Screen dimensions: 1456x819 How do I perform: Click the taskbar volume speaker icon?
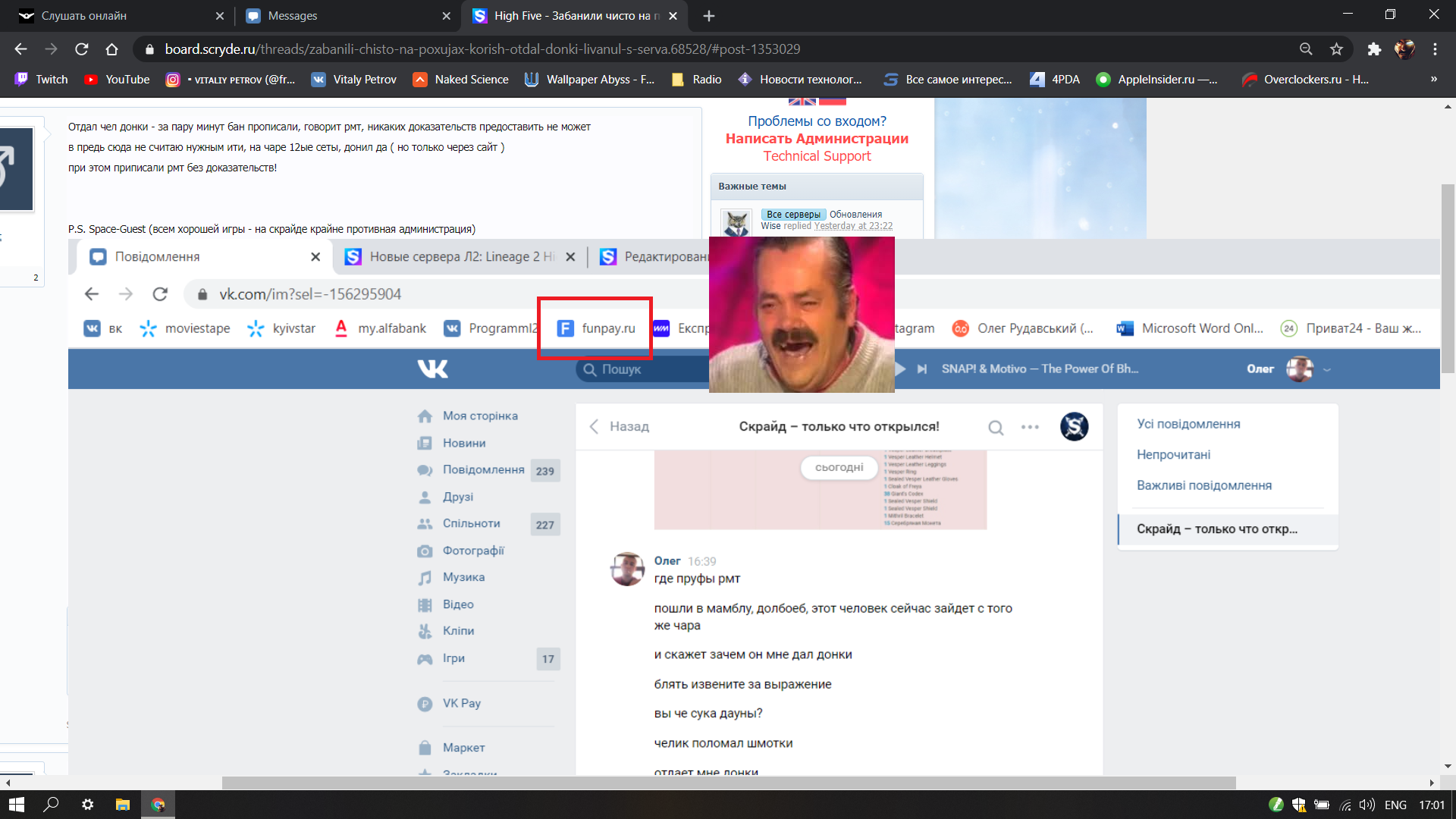(x=1367, y=805)
